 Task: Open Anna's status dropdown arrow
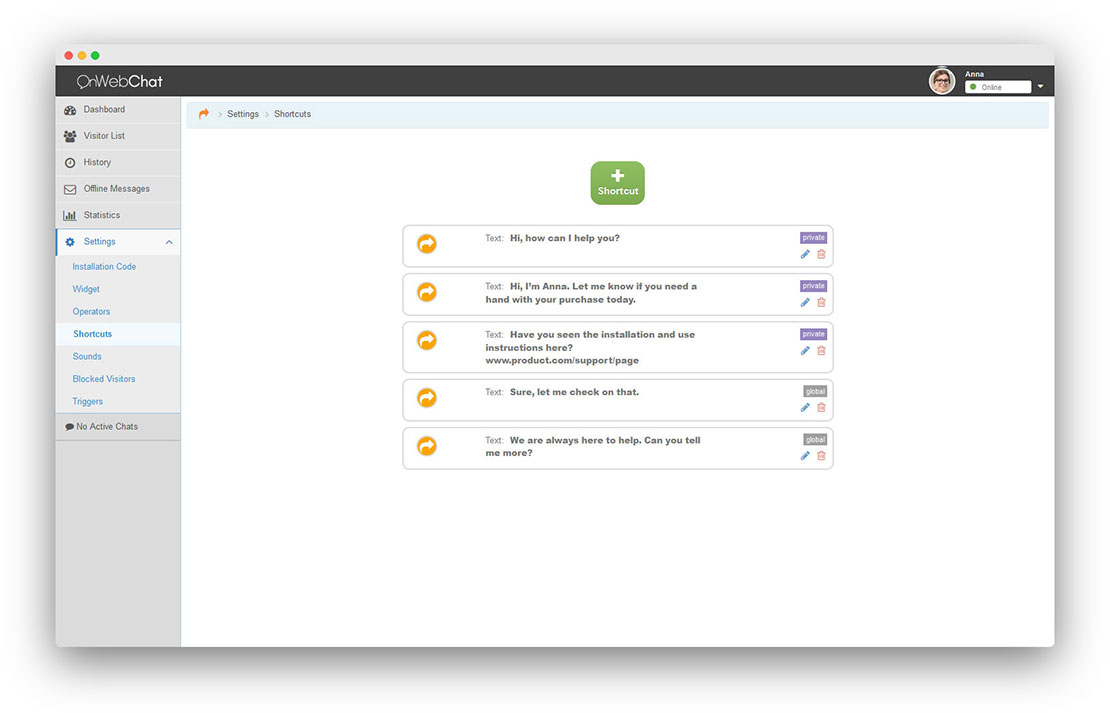pos(1041,86)
